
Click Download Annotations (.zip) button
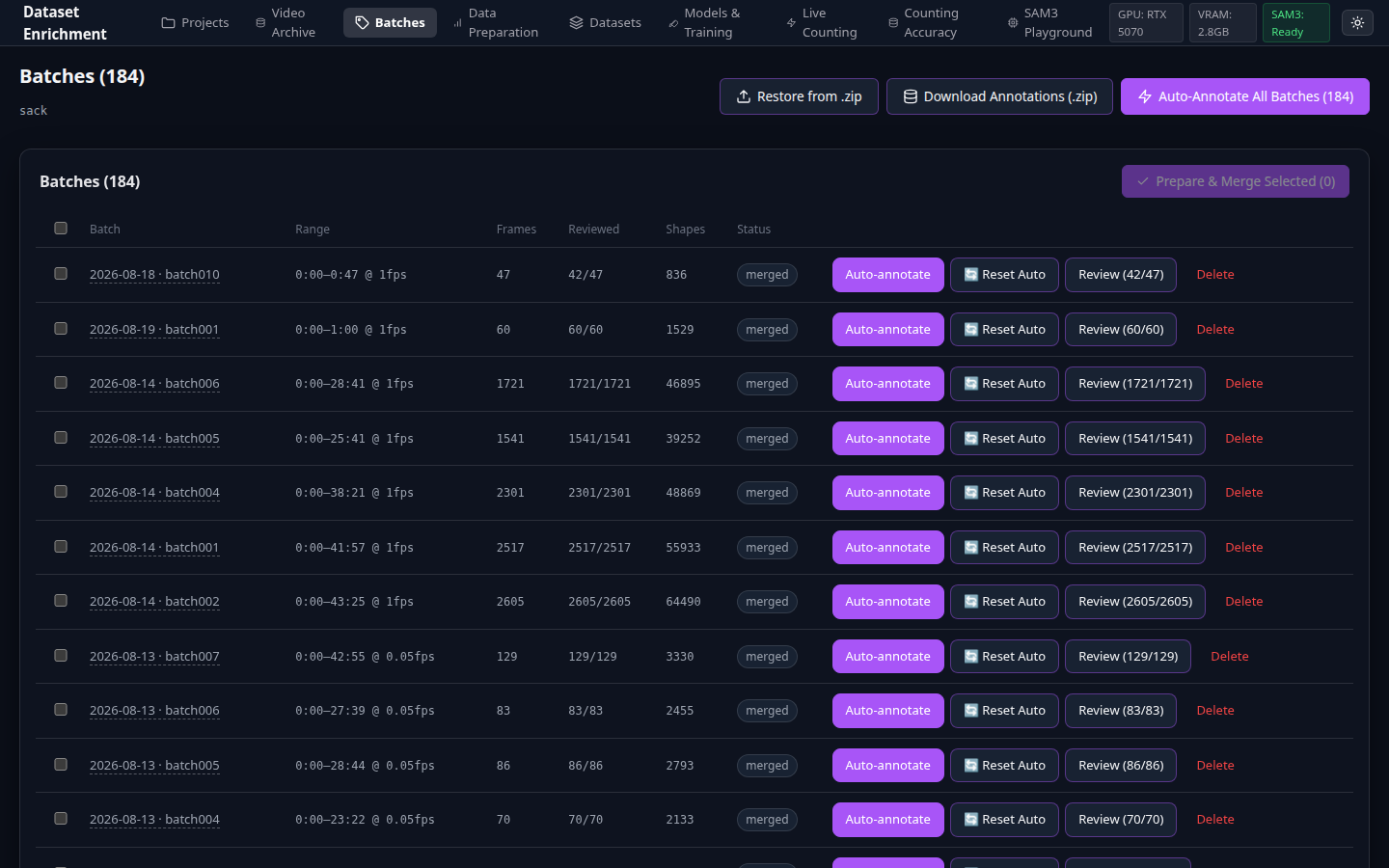(x=999, y=96)
